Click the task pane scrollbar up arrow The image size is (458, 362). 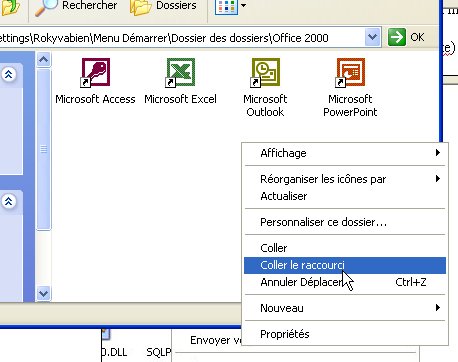43,60
